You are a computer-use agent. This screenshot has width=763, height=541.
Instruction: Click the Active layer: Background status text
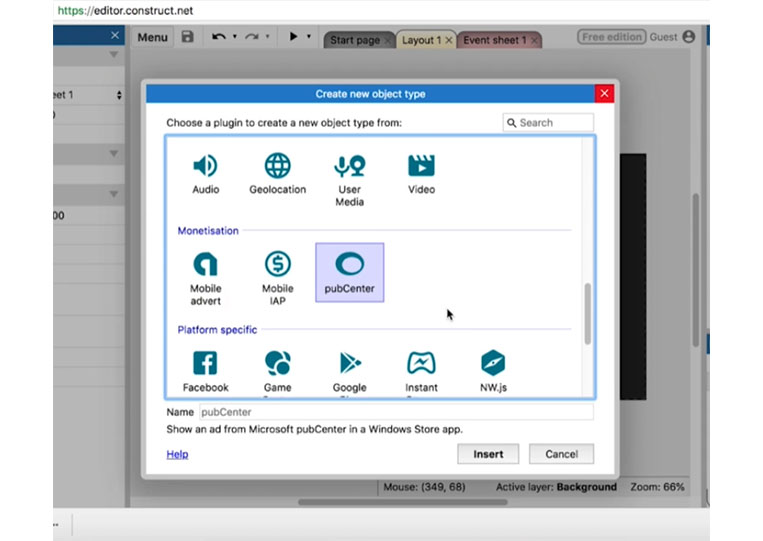tap(556, 487)
